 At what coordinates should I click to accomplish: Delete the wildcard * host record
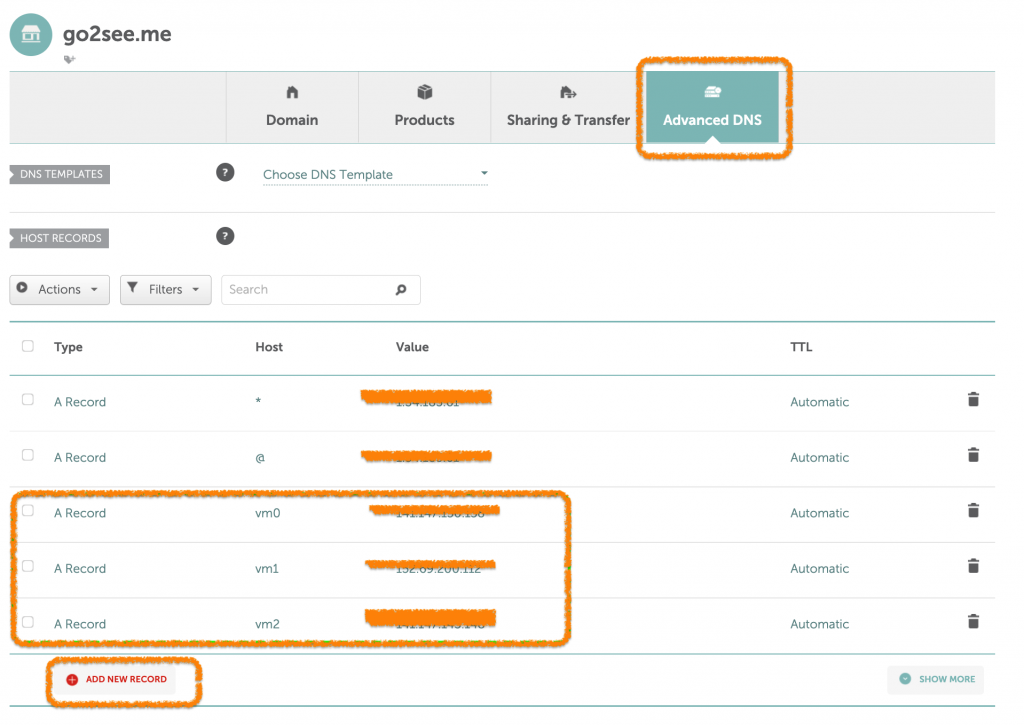[x=973, y=400]
